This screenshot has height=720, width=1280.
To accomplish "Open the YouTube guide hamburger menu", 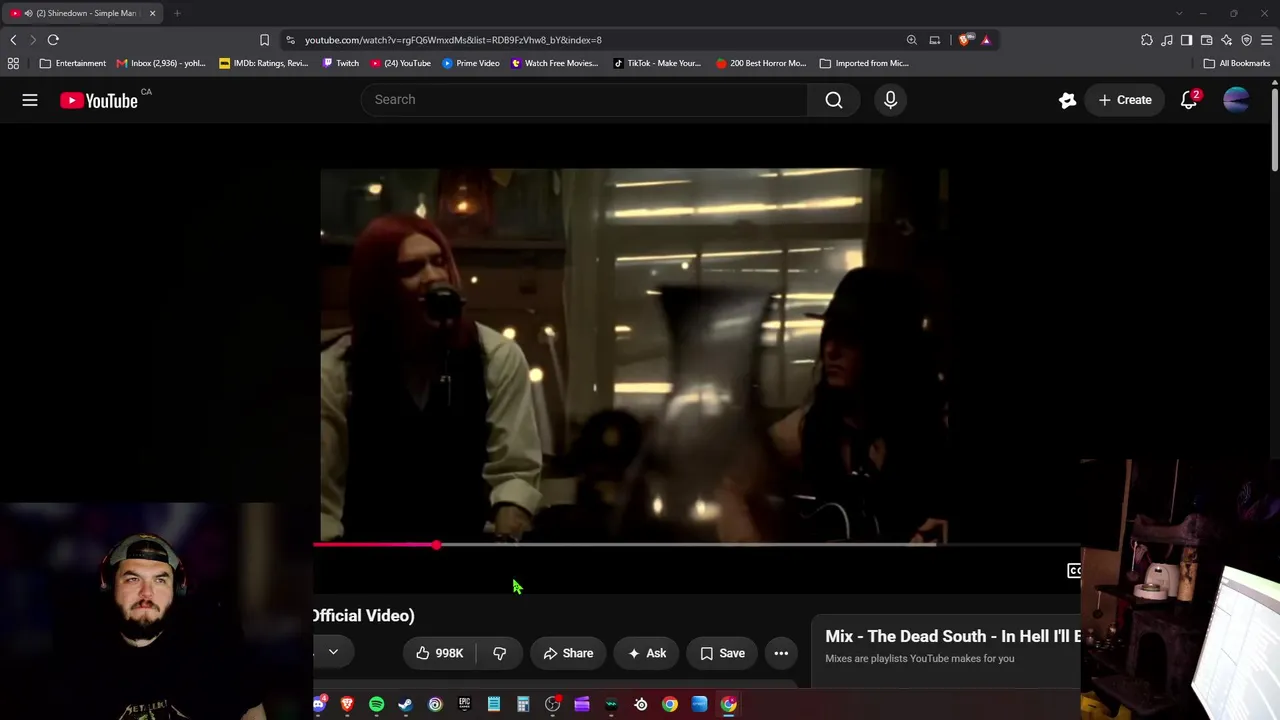I will (30, 100).
